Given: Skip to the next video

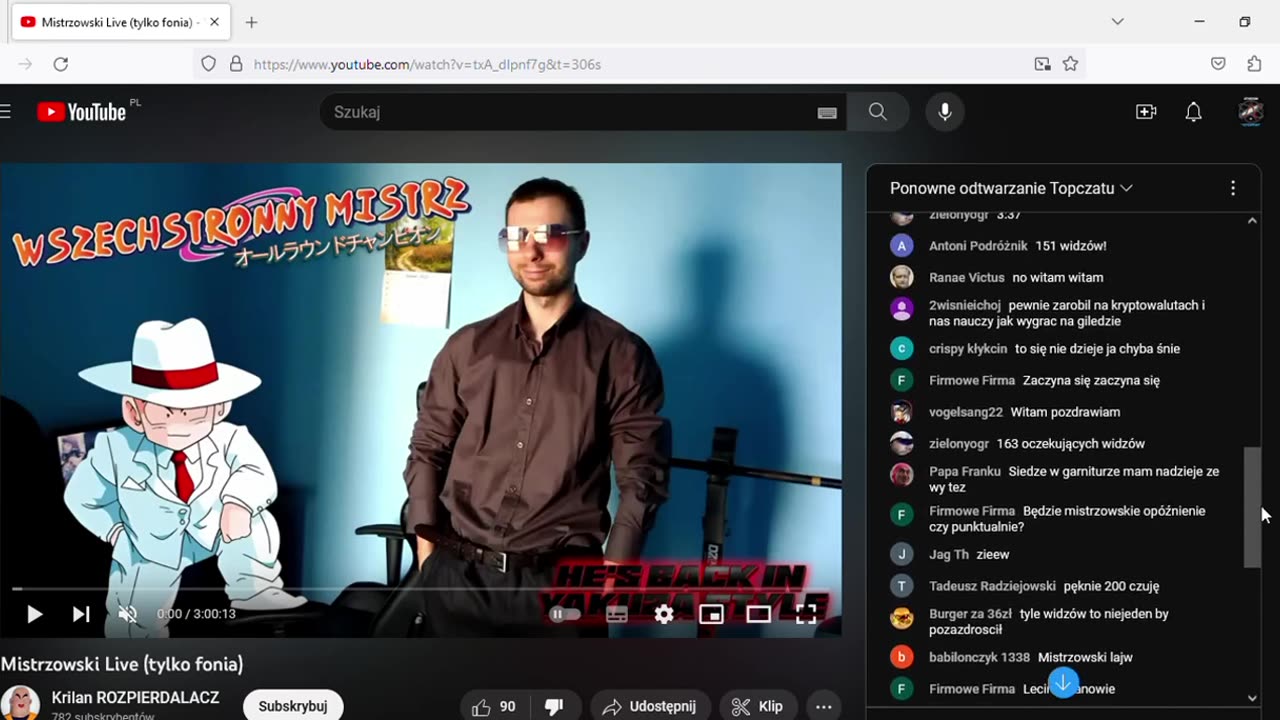Looking at the screenshot, I should [x=81, y=614].
